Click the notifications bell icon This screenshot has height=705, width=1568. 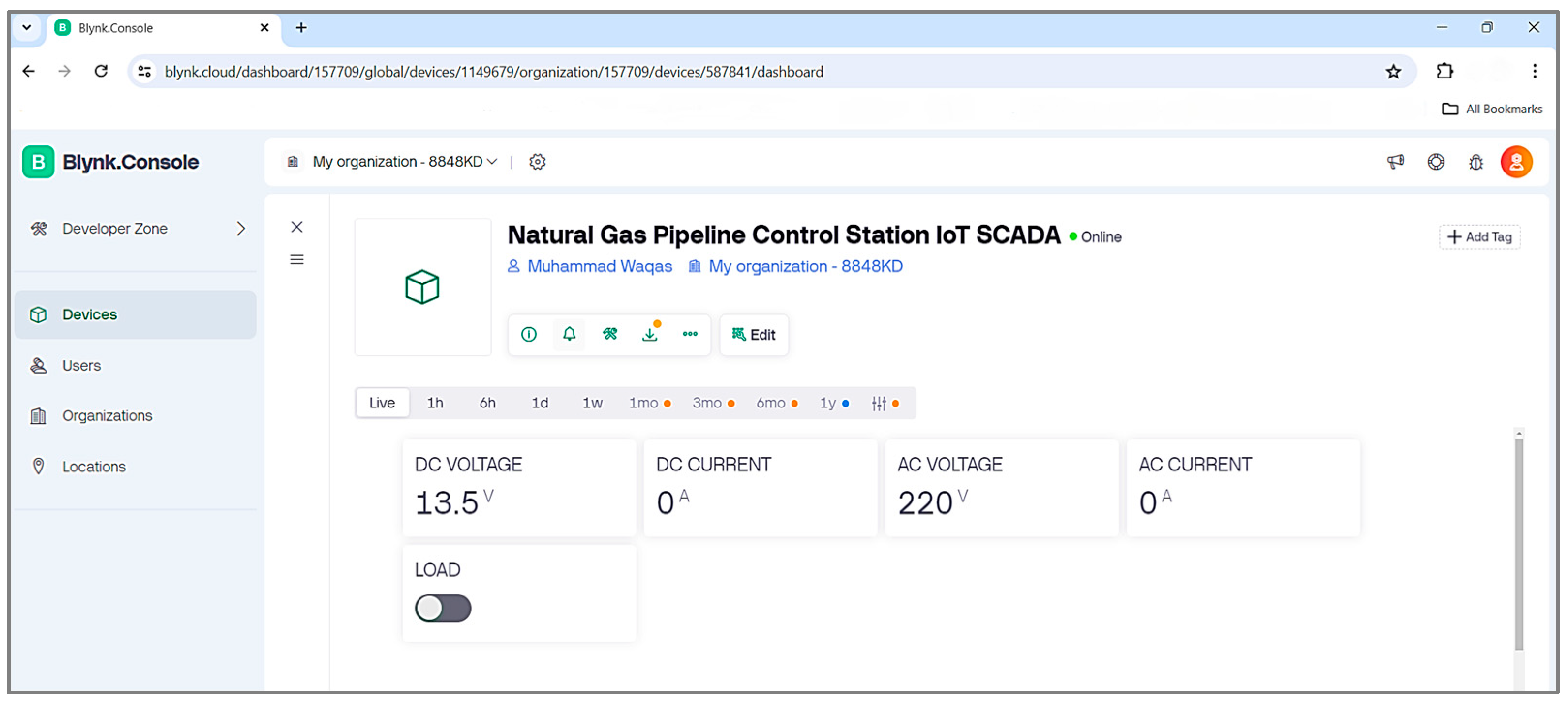point(569,334)
